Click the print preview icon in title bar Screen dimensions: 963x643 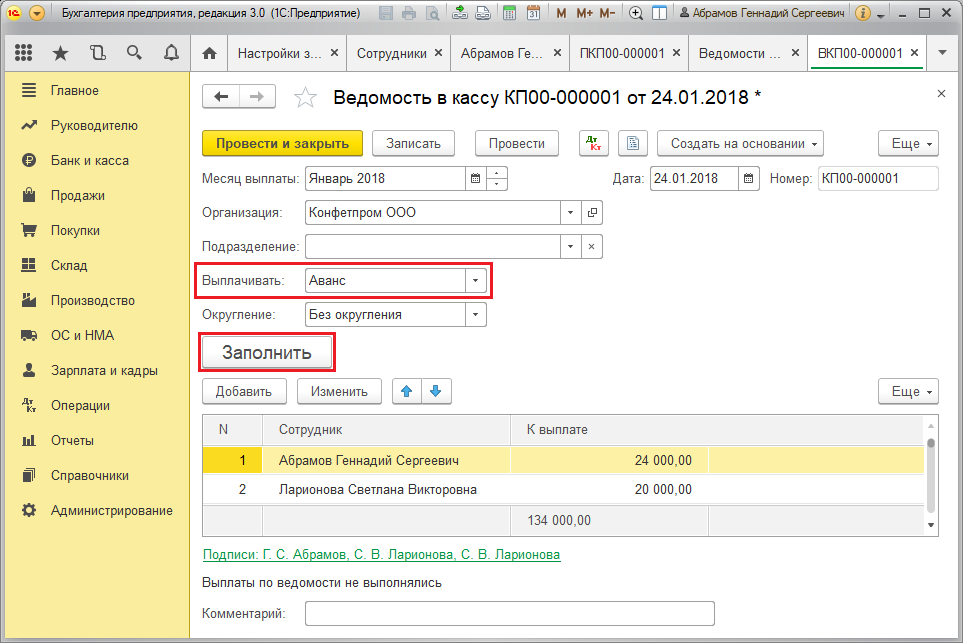(x=432, y=13)
